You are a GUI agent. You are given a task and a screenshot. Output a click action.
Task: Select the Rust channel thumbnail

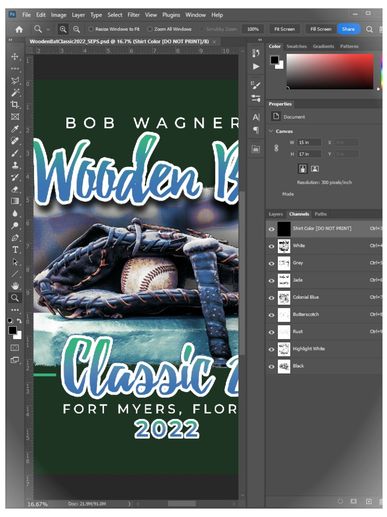pos(284,332)
